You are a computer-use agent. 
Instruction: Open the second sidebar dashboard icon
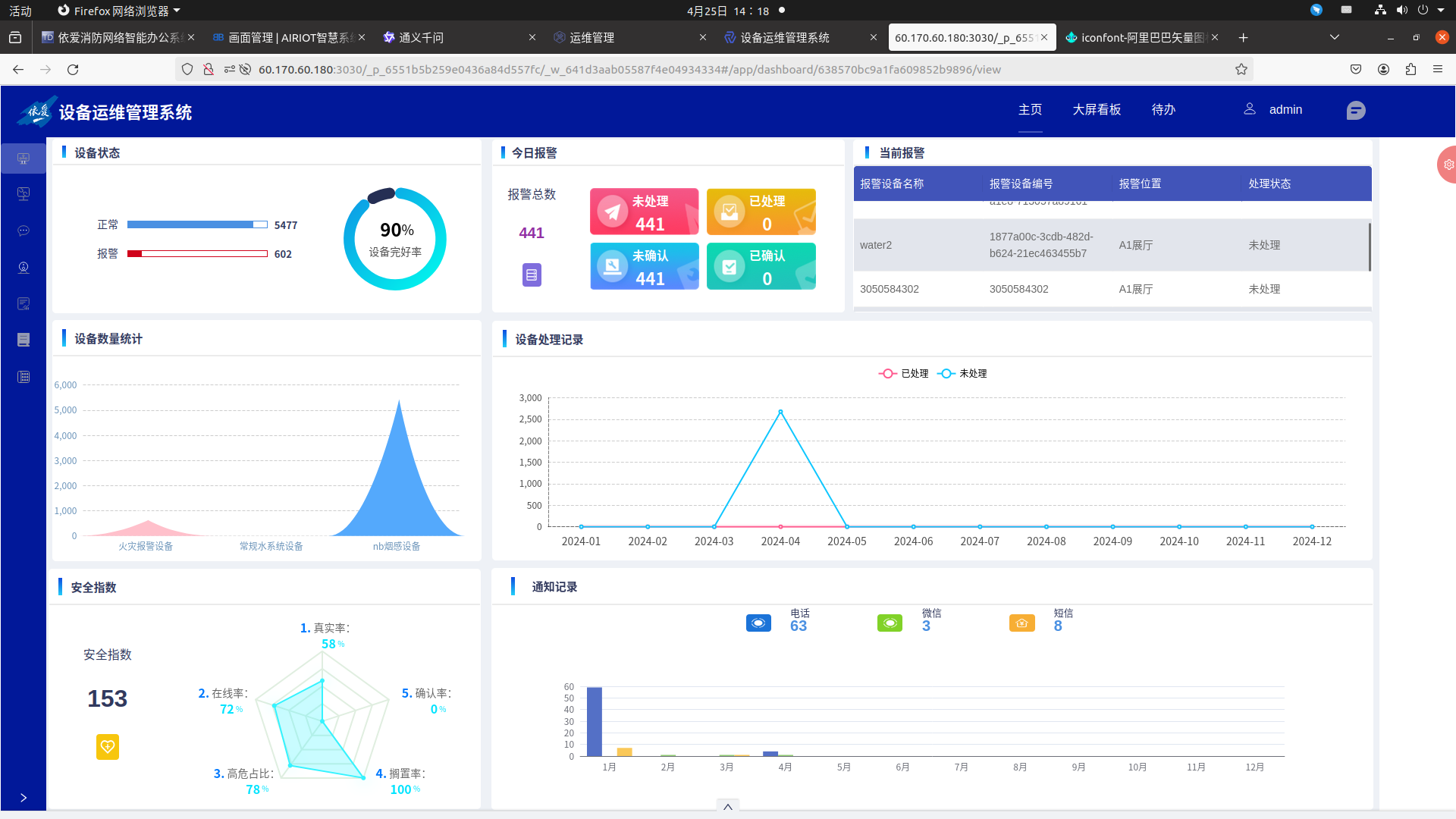tap(24, 194)
